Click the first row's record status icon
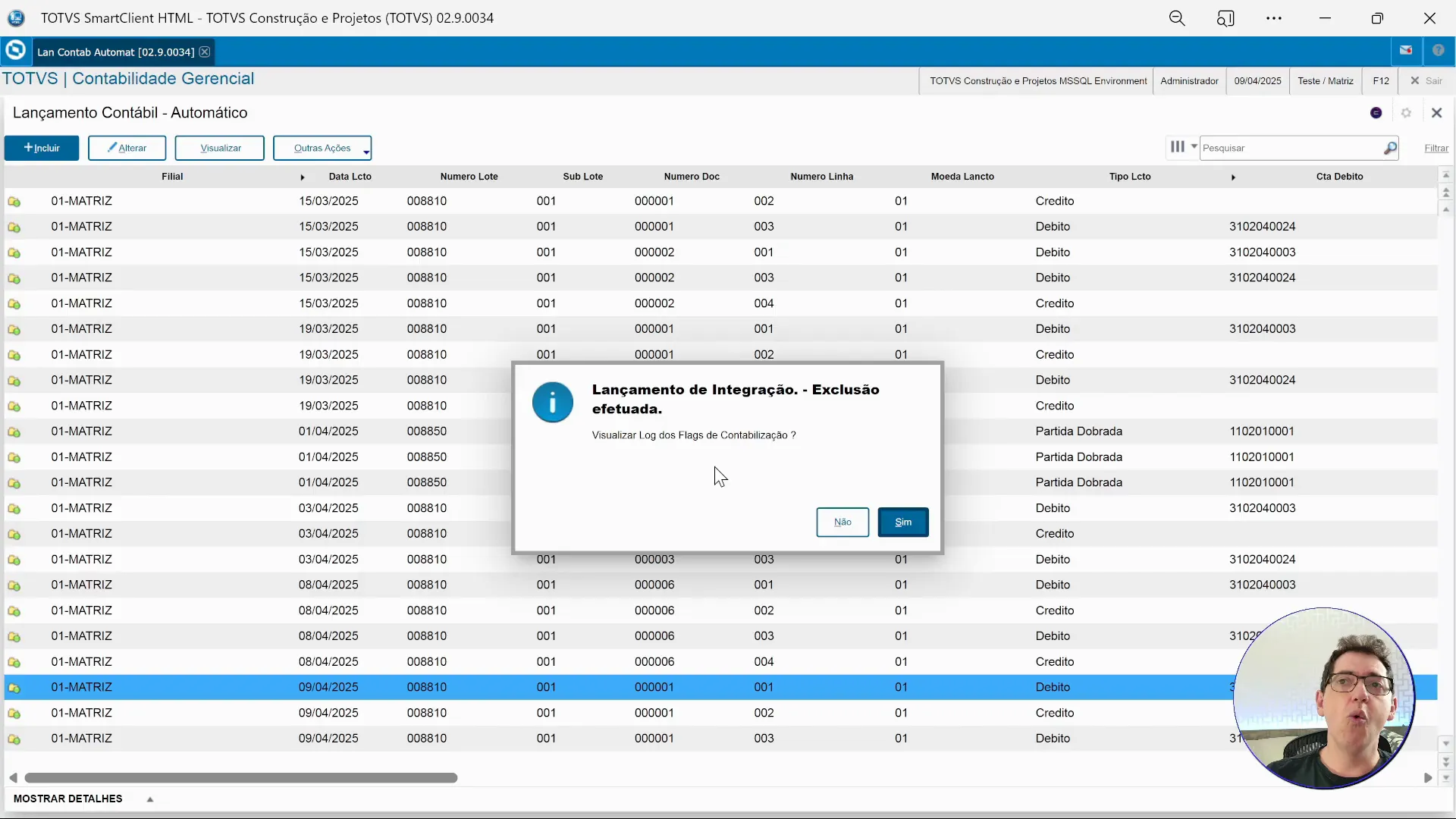The image size is (1456, 819). 14,202
